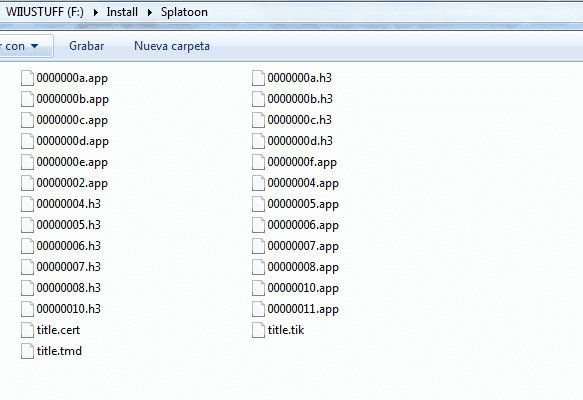Select the file name text title.tmd

(x=59, y=351)
